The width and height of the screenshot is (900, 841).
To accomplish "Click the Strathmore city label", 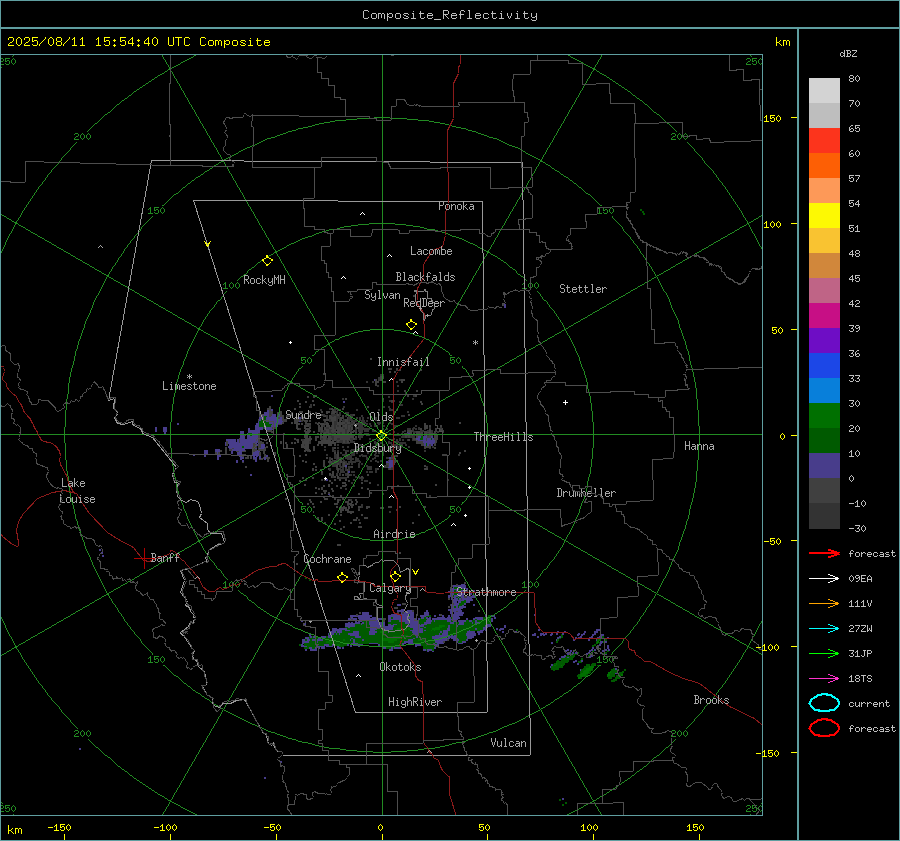I will point(486,592).
